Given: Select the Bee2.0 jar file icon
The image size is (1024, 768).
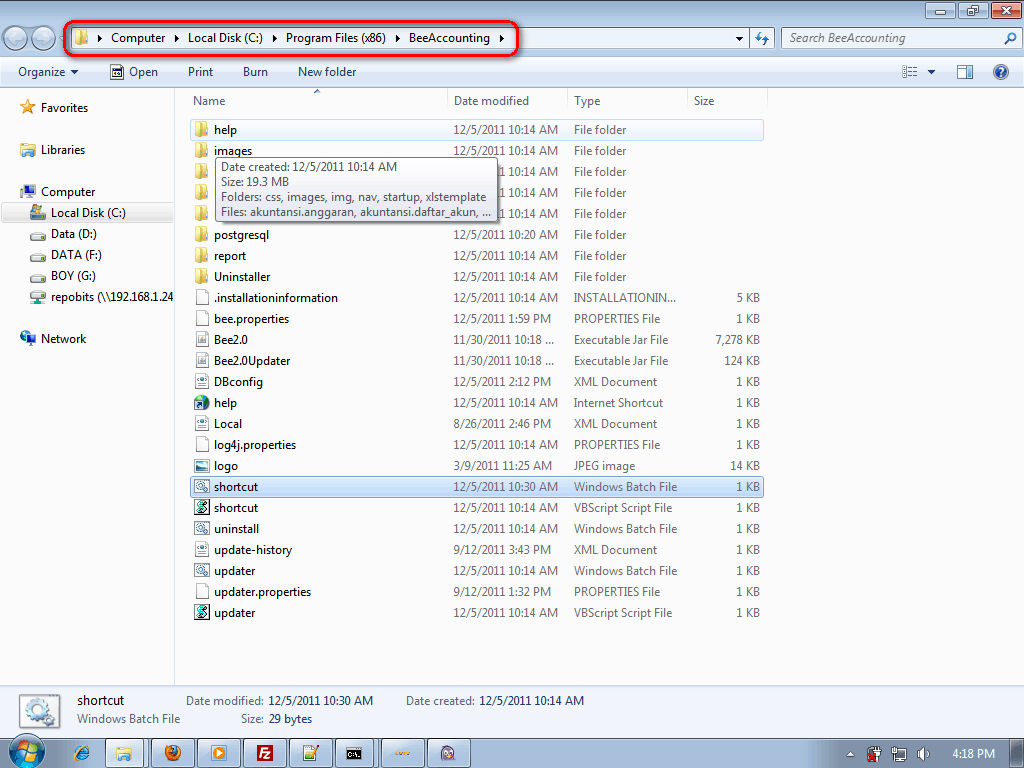Looking at the screenshot, I should click(x=202, y=340).
